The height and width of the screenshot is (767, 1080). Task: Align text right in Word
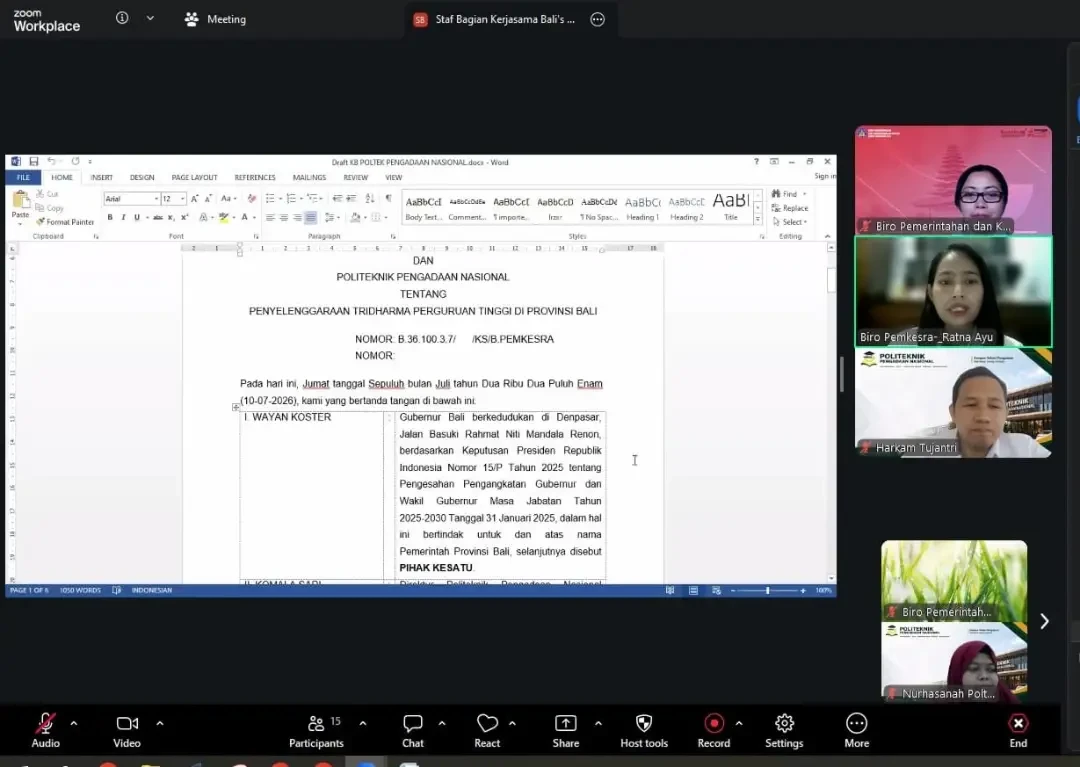(x=298, y=218)
